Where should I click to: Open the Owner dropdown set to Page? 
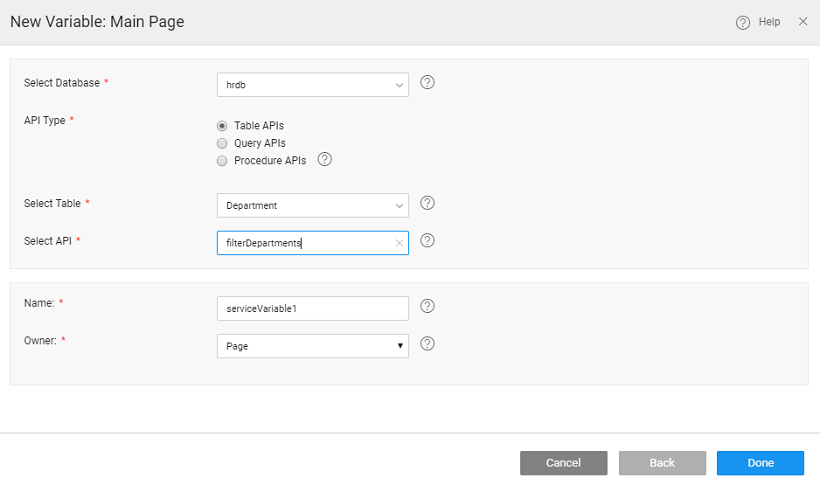point(312,346)
